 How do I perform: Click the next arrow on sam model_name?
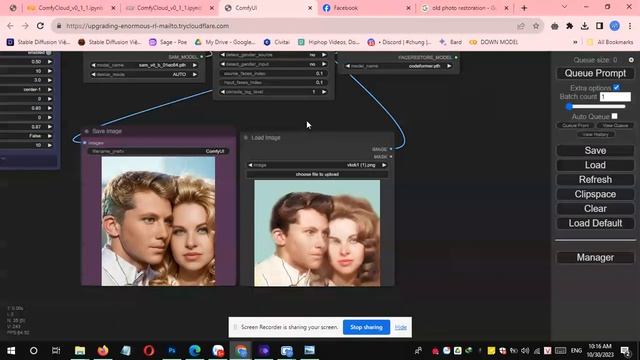pyautogui.click(x=195, y=65)
